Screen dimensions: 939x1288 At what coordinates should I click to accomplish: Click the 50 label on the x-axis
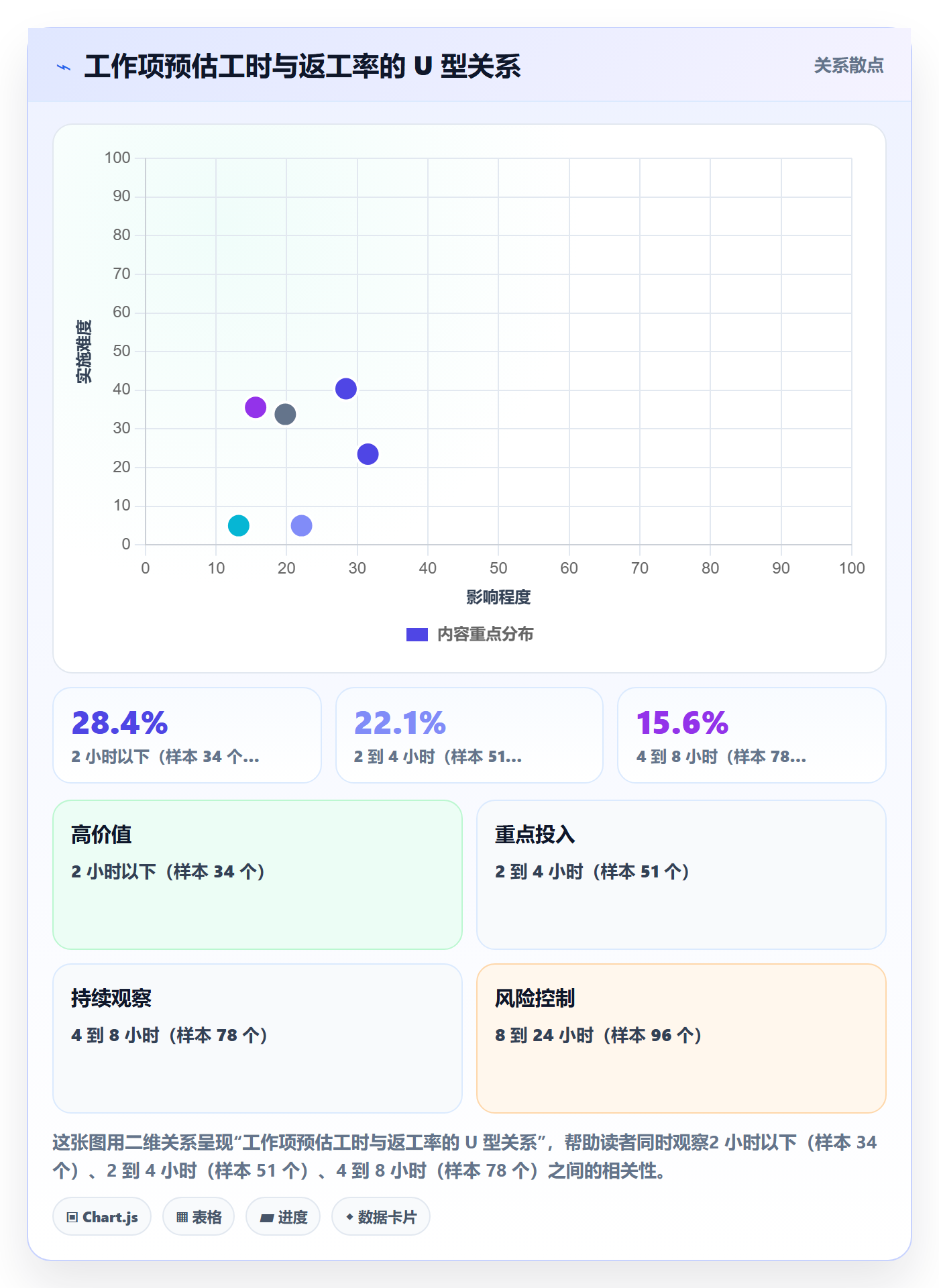pos(498,568)
